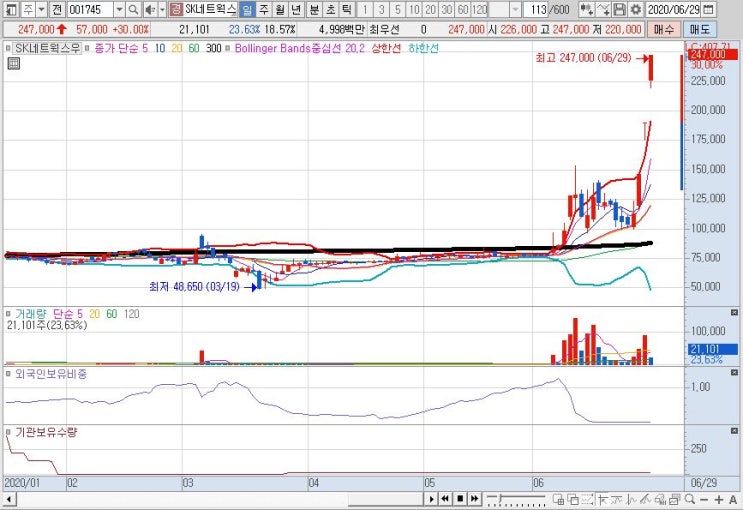
Task: Toggle the 거래량 indicator marker square
Action: point(8,314)
